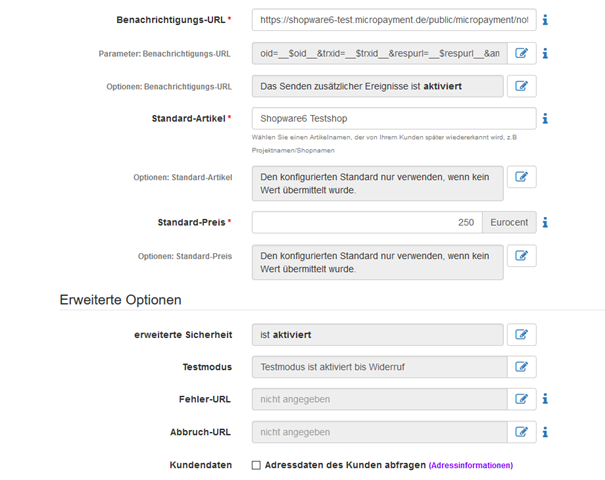
Task: Show info for Benachrichtigungs-URL
Action: 545,20
